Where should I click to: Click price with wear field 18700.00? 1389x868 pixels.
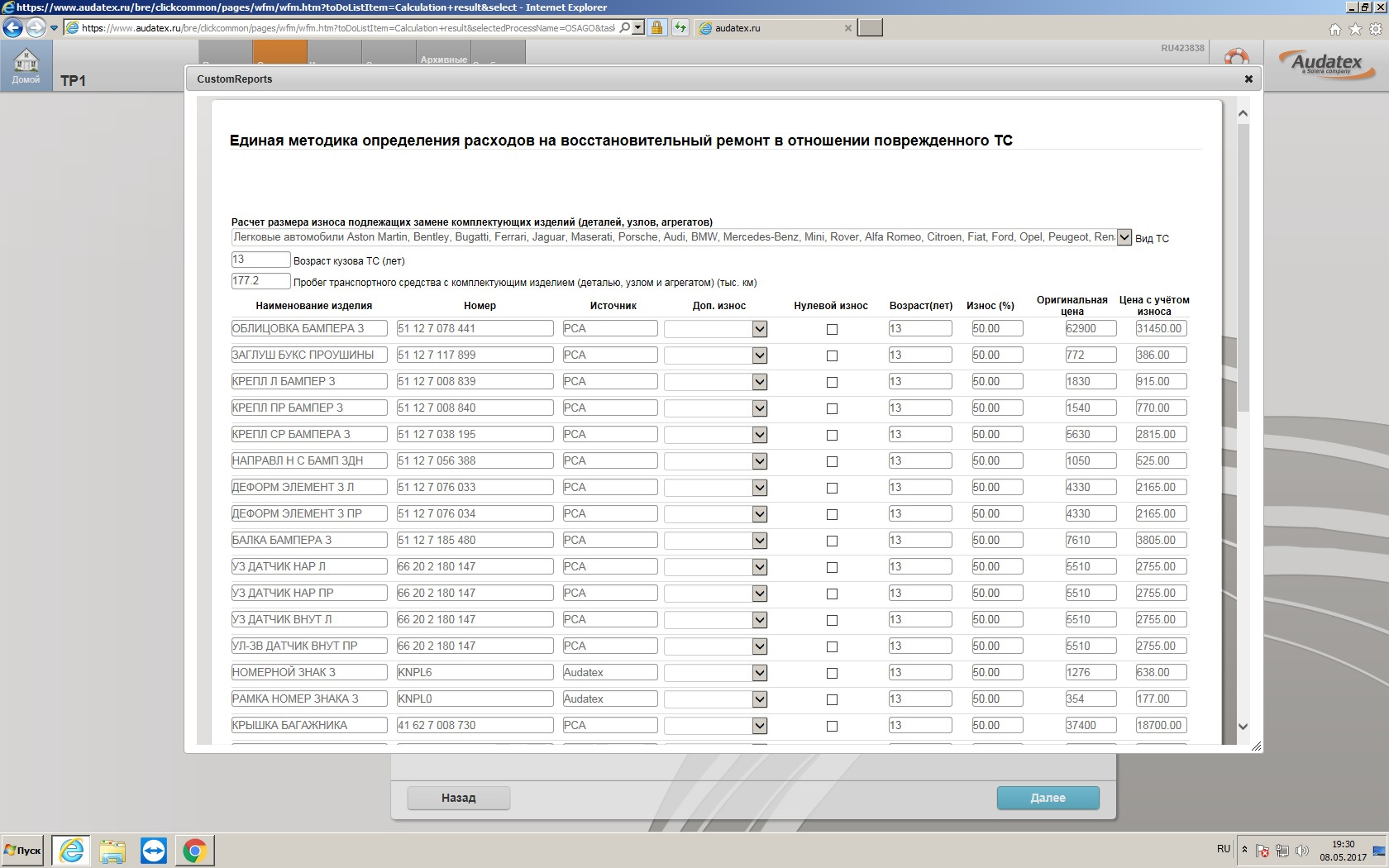pyautogui.click(x=1161, y=726)
